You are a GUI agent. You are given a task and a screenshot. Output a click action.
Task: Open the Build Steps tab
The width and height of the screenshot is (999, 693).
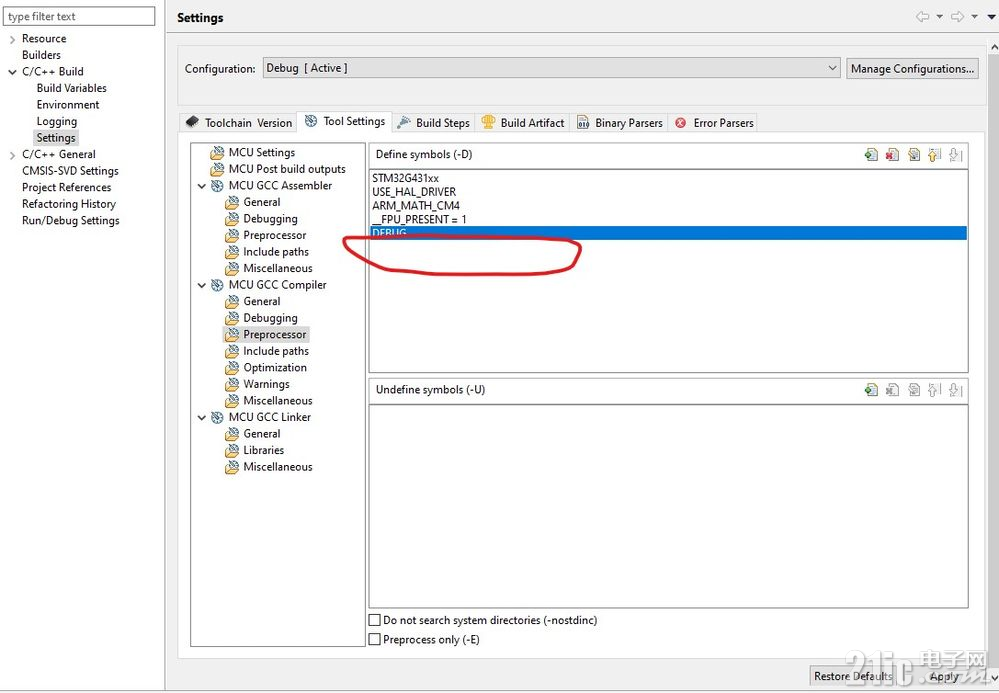(433, 122)
